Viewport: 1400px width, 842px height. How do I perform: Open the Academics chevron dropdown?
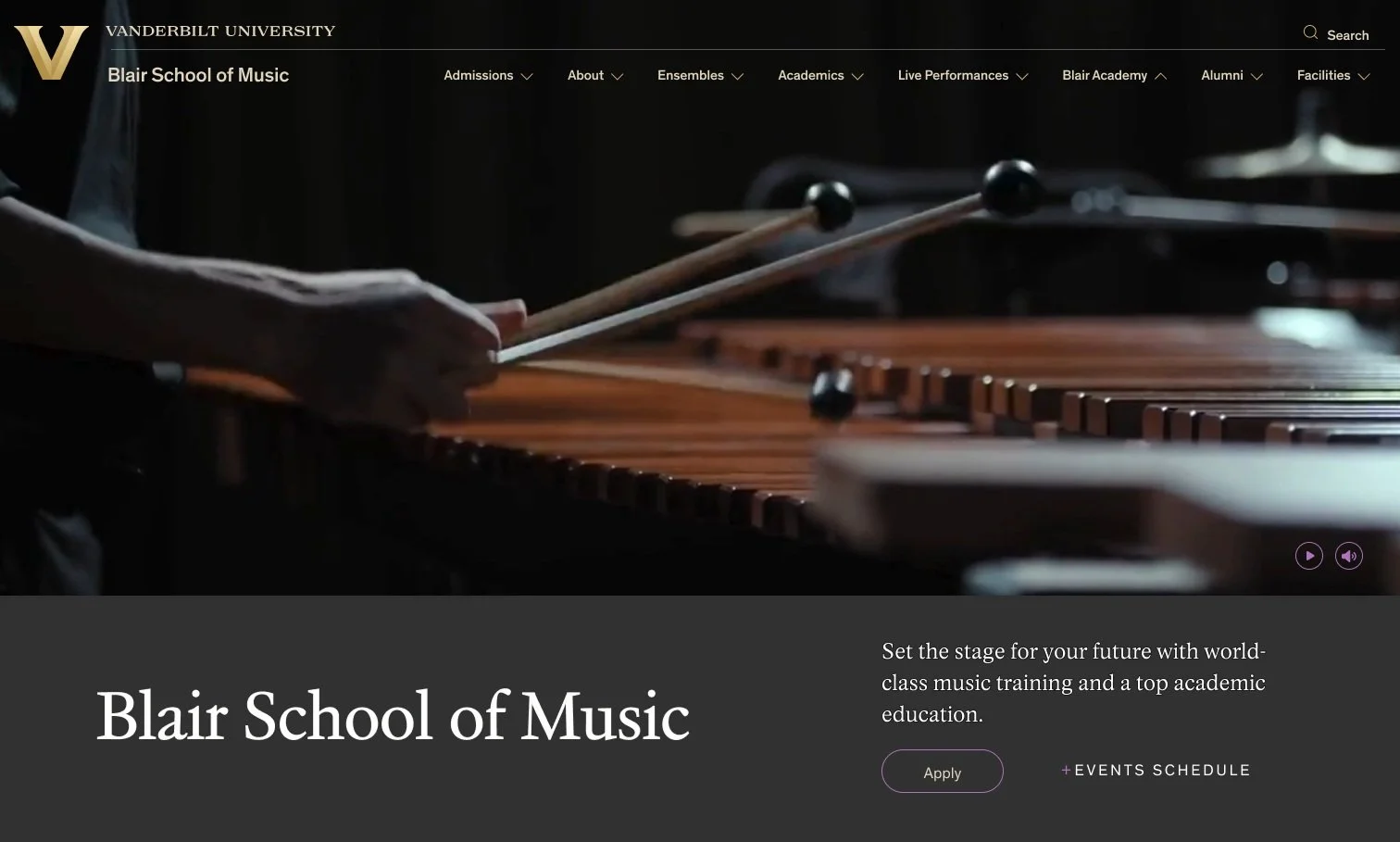coord(857,77)
